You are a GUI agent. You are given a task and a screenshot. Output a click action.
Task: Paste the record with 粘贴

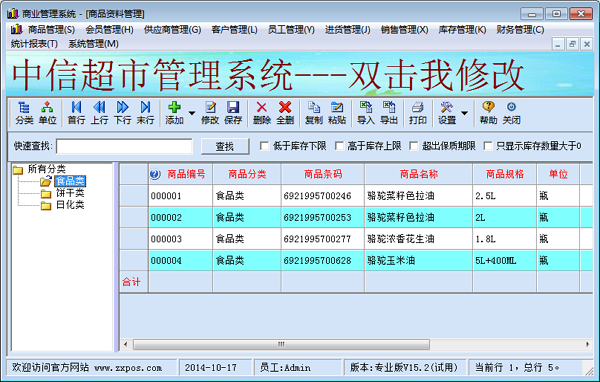click(x=337, y=113)
